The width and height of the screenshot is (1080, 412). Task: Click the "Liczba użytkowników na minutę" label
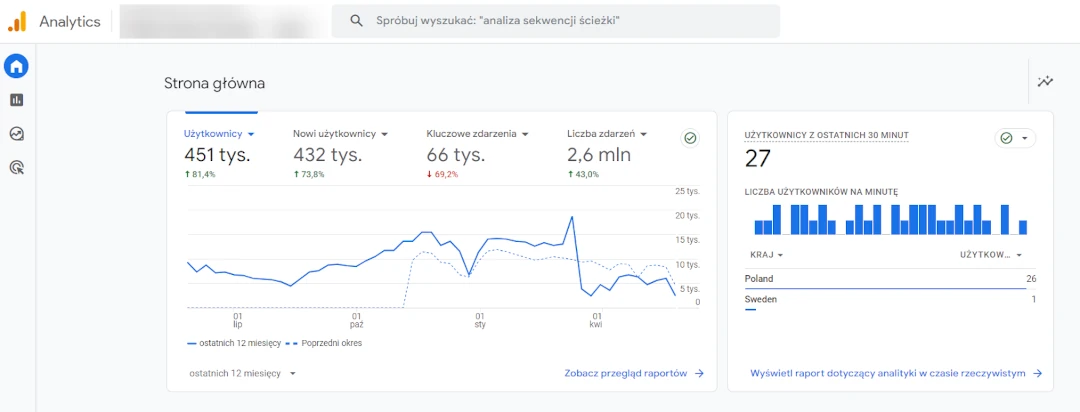click(821, 192)
